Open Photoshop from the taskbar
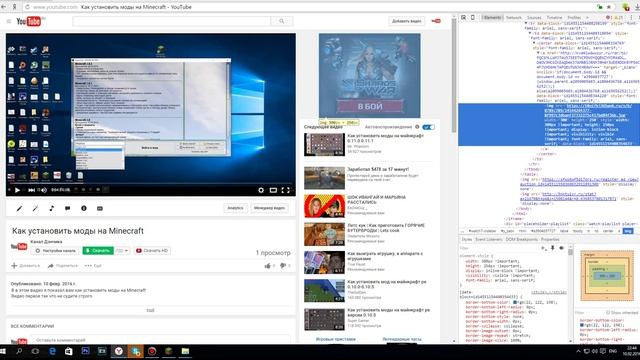The image size is (640, 360). coord(85,351)
